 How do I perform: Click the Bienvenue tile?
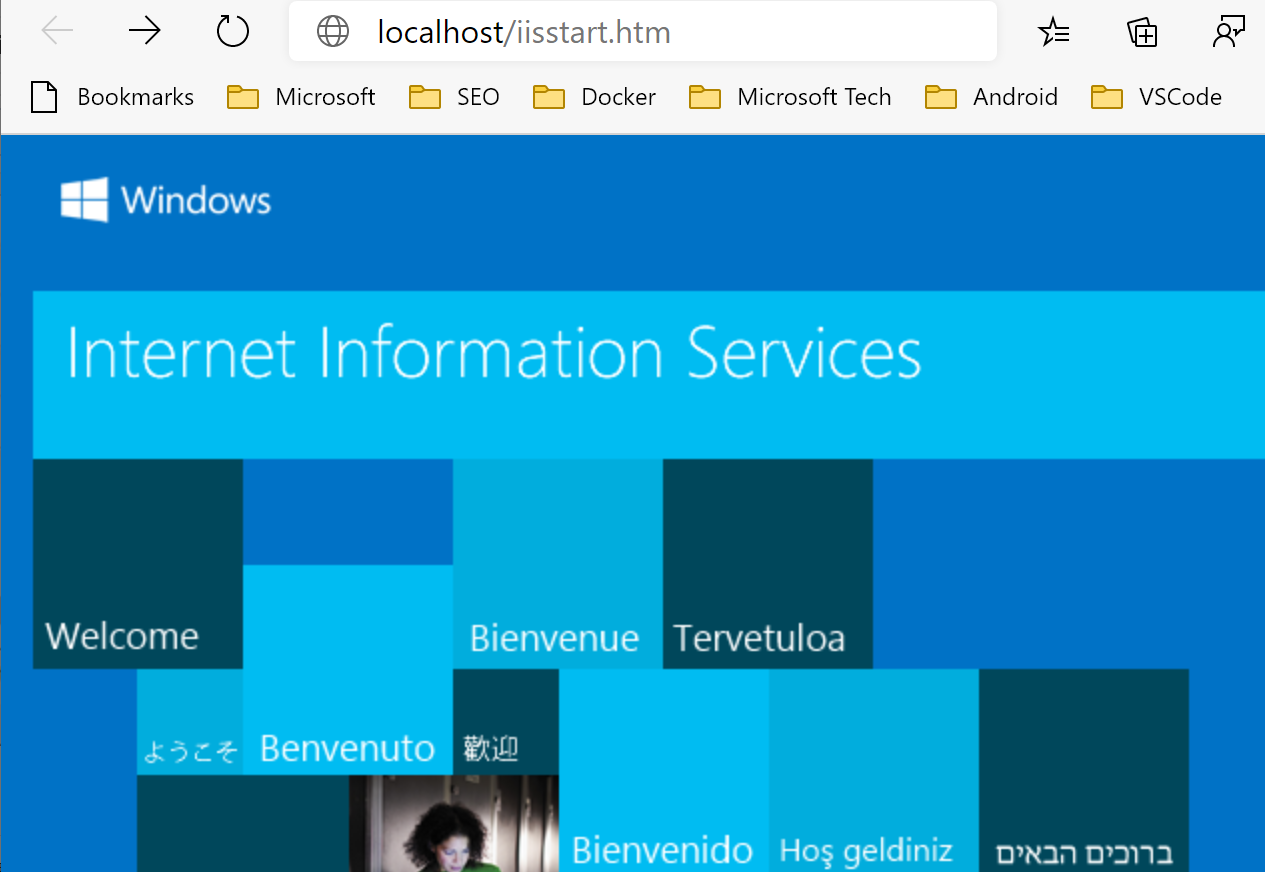[558, 564]
